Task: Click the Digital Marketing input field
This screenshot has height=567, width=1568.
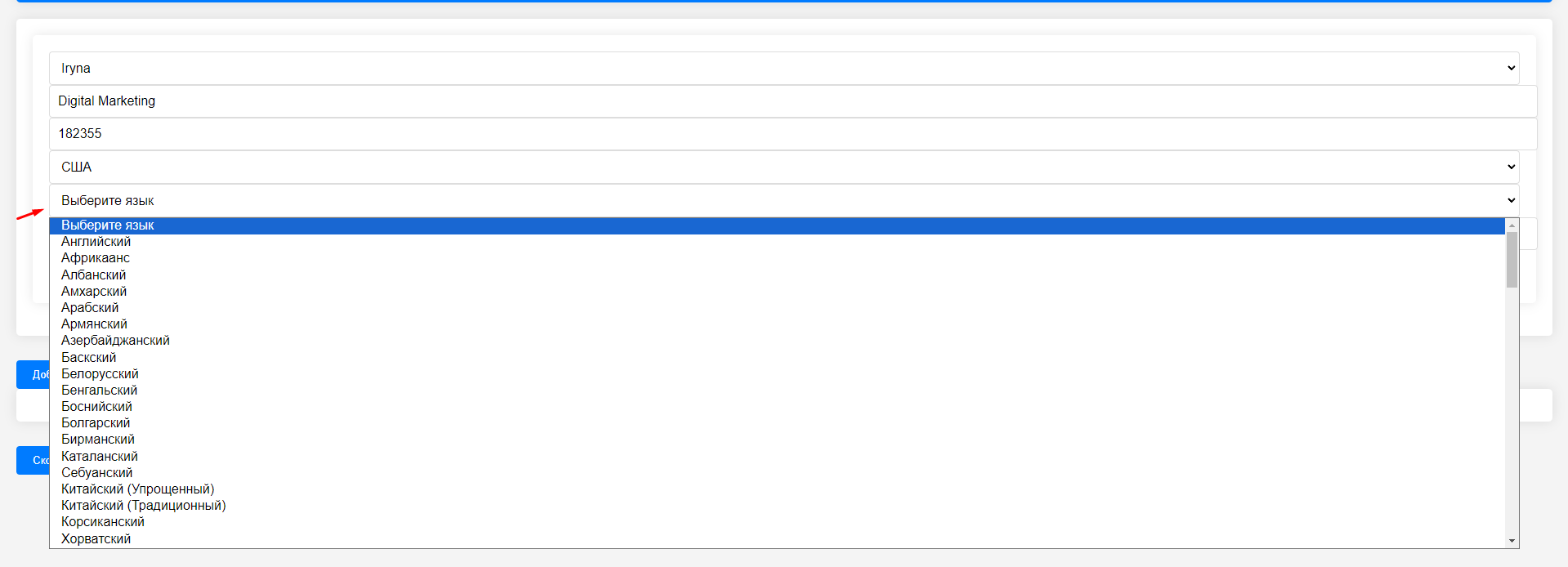Action: click(x=793, y=101)
